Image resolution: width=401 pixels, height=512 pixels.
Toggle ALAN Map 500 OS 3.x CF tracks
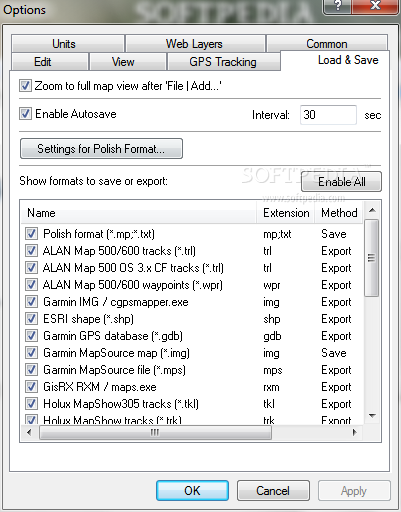click(31, 268)
